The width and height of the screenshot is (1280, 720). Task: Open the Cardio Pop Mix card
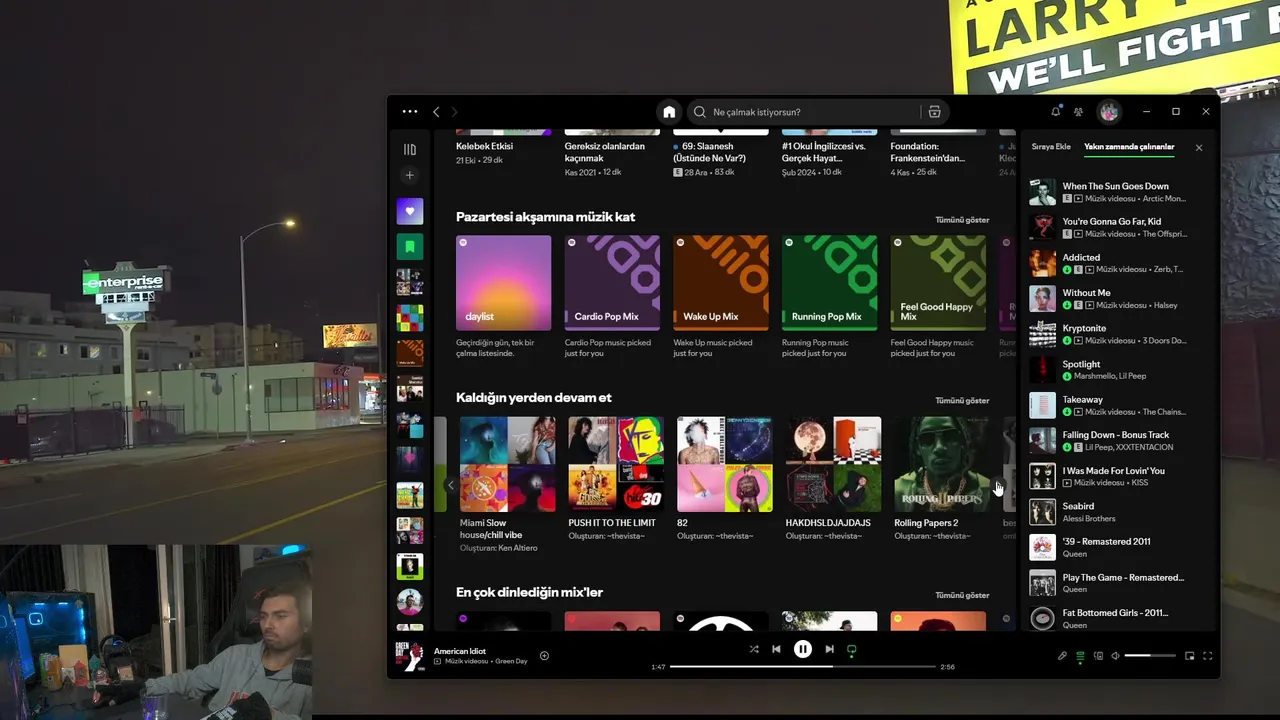612,297
